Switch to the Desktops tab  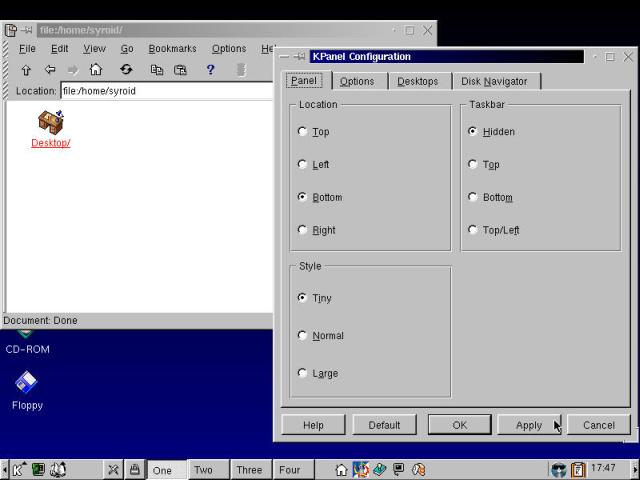tap(417, 81)
